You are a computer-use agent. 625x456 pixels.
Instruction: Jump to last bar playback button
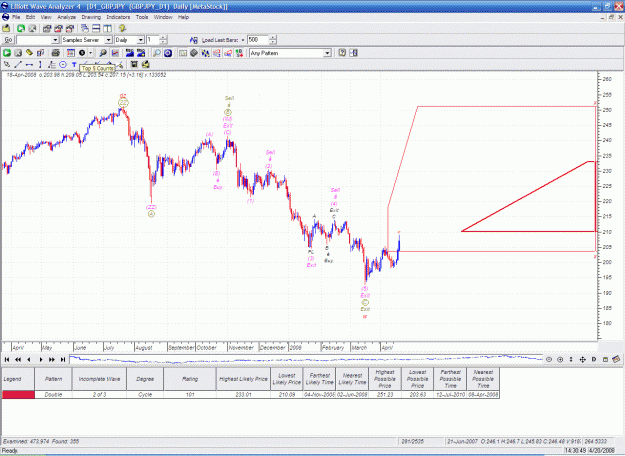coord(63,360)
